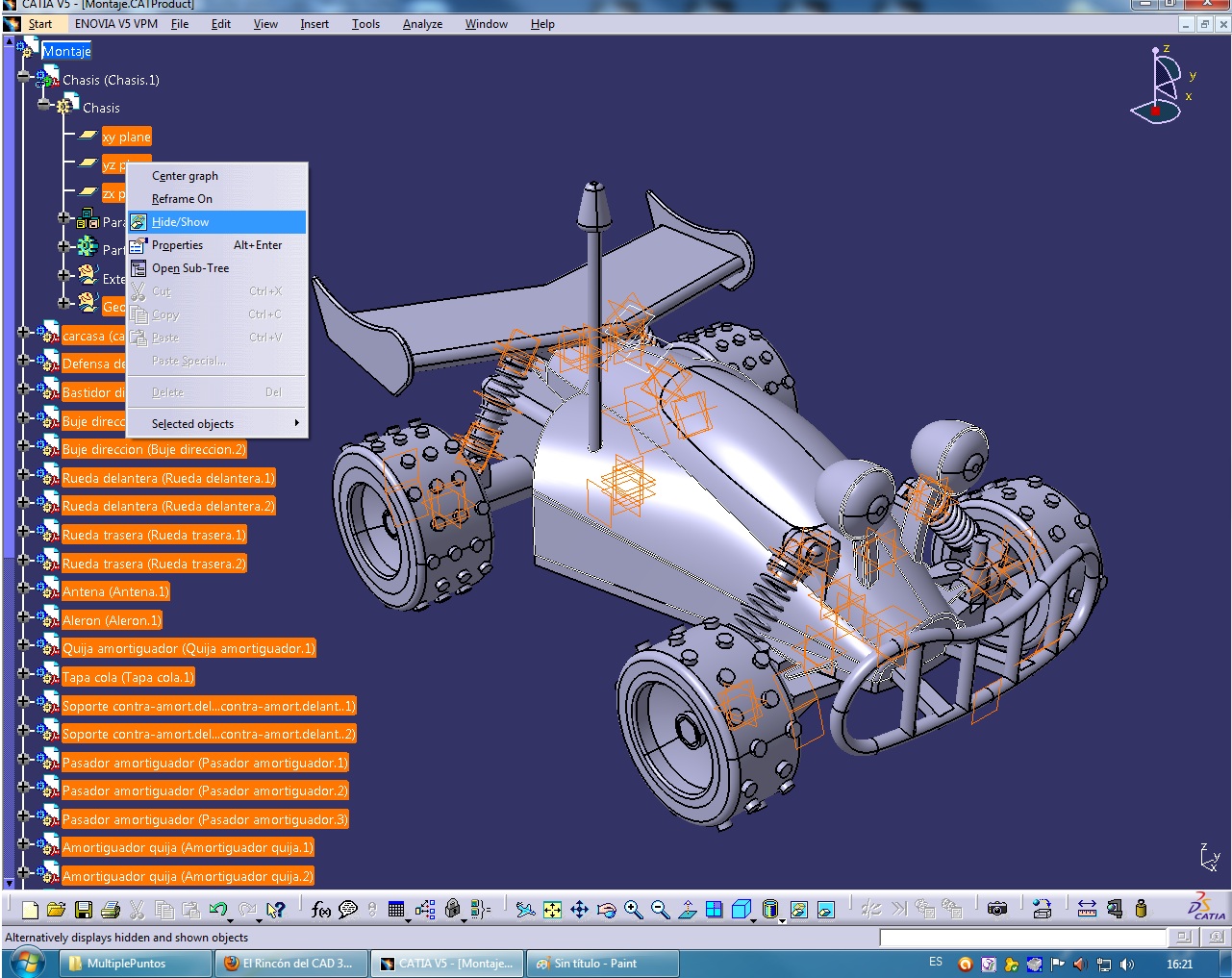Collapse the Chasis (Chasis.1) node
The image size is (1232, 978).
23,76
